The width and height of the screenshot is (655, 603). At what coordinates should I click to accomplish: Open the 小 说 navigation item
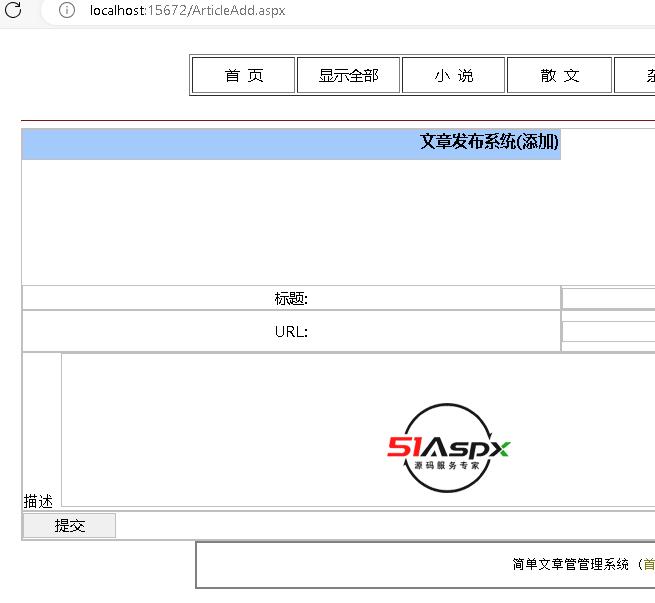pyautogui.click(x=454, y=76)
